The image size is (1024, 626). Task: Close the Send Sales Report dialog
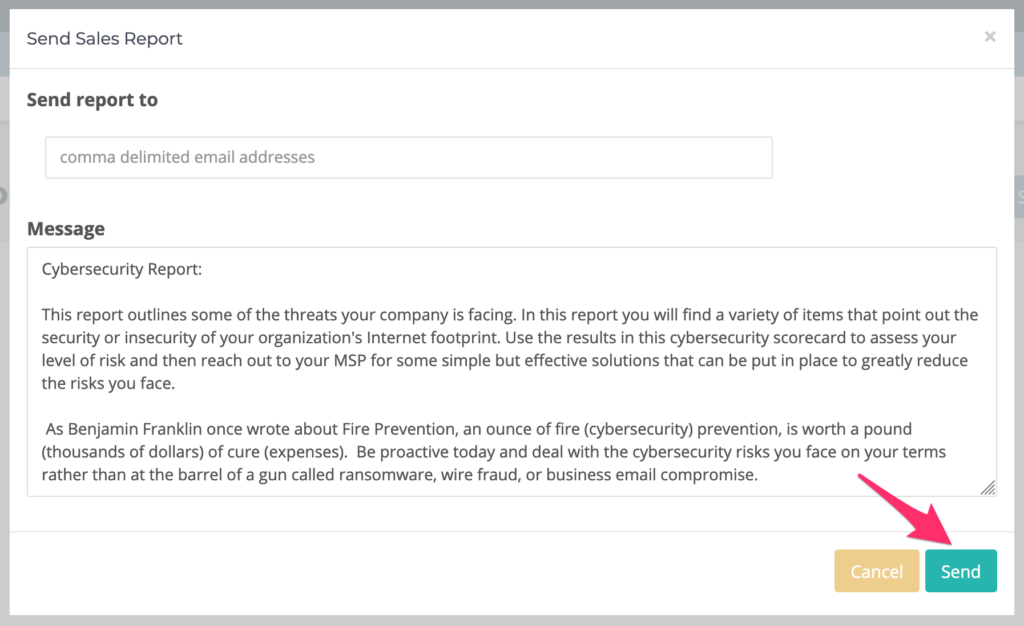[x=990, y=37]
